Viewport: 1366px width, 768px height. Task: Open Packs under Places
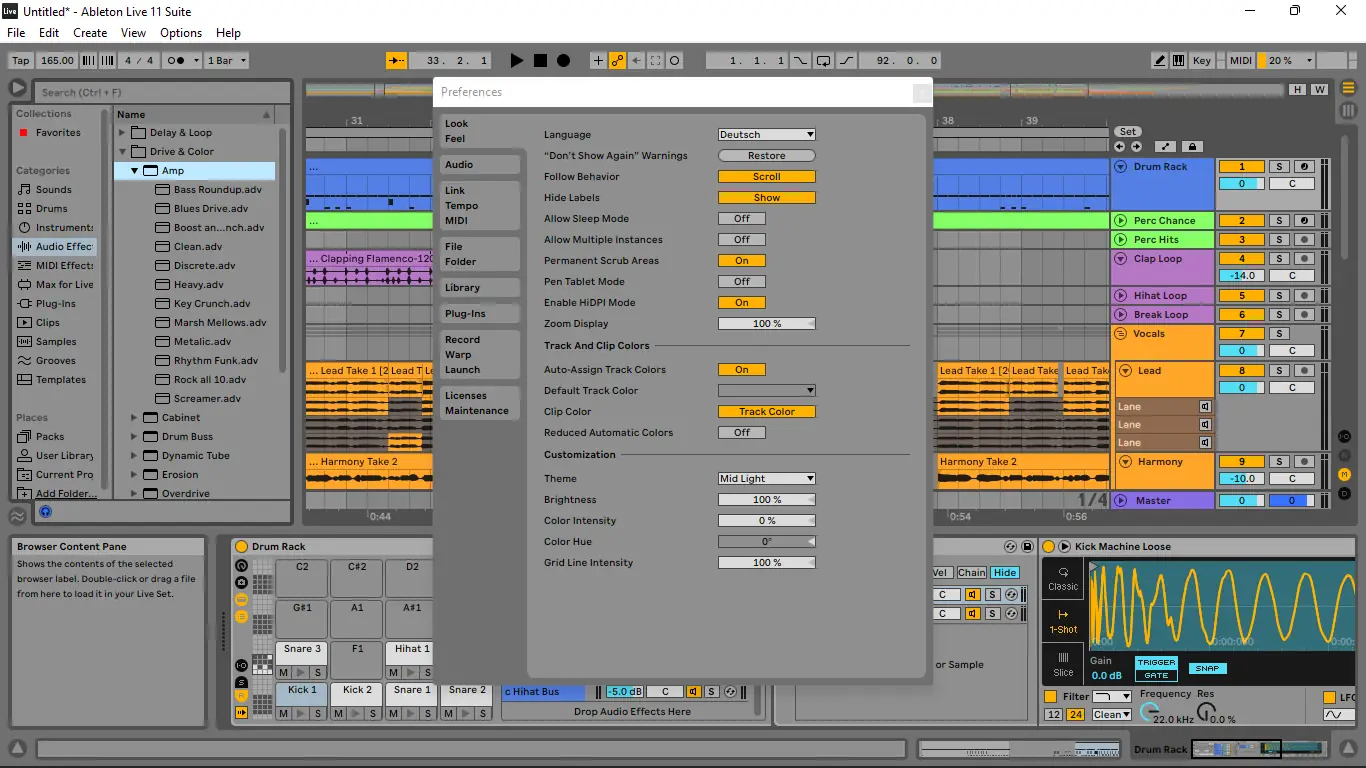[x=50, y=436]
